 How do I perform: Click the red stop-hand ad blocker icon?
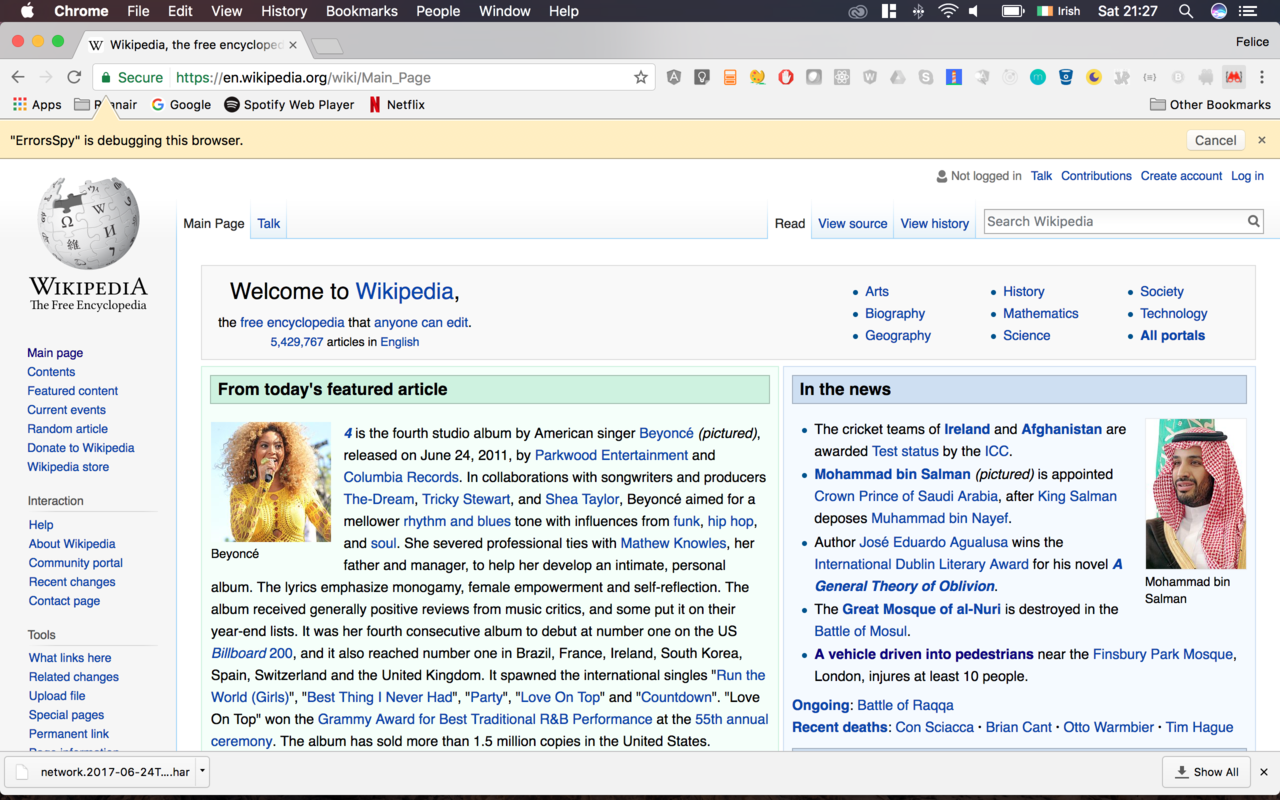point(786,77)
